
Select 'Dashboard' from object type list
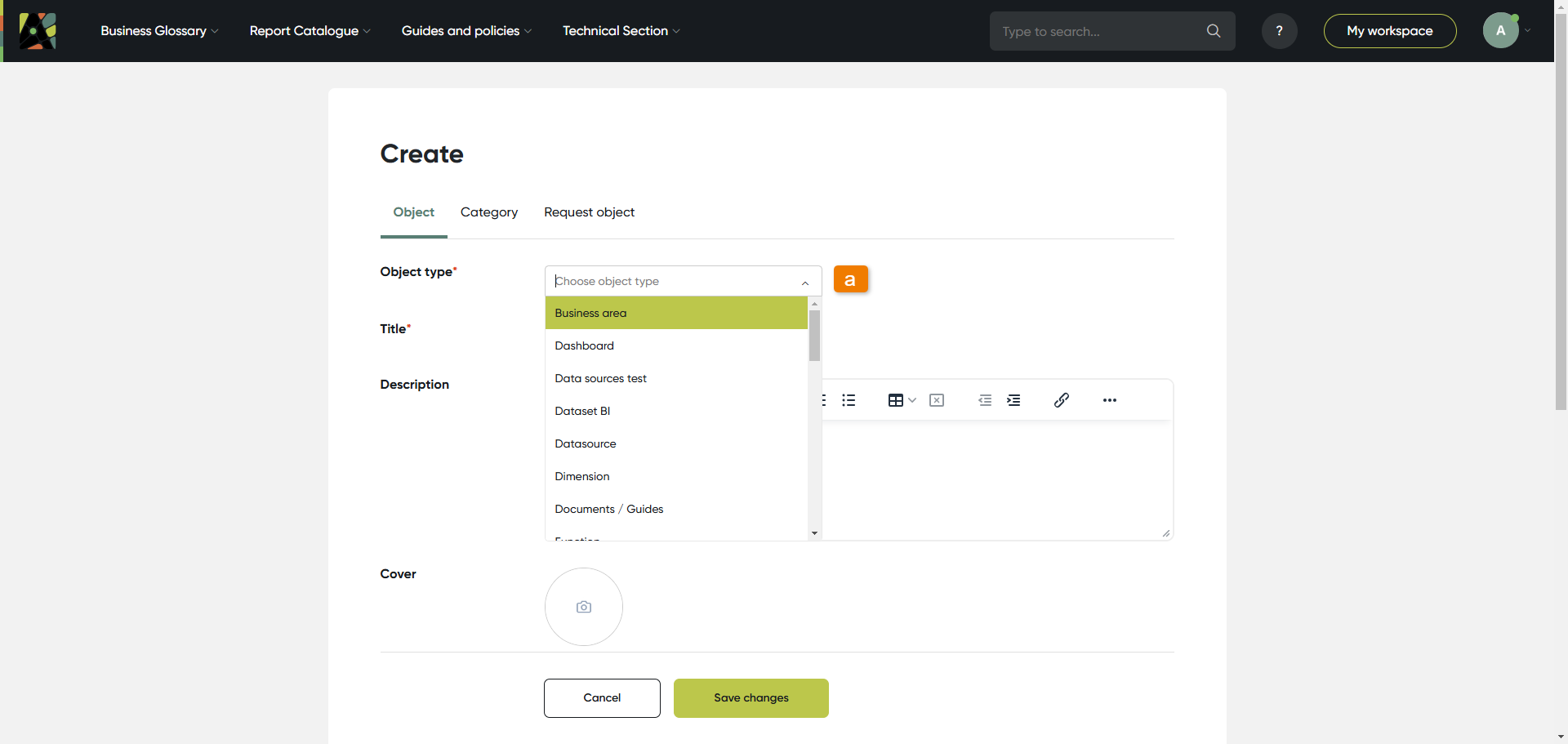tap(585, 345)
